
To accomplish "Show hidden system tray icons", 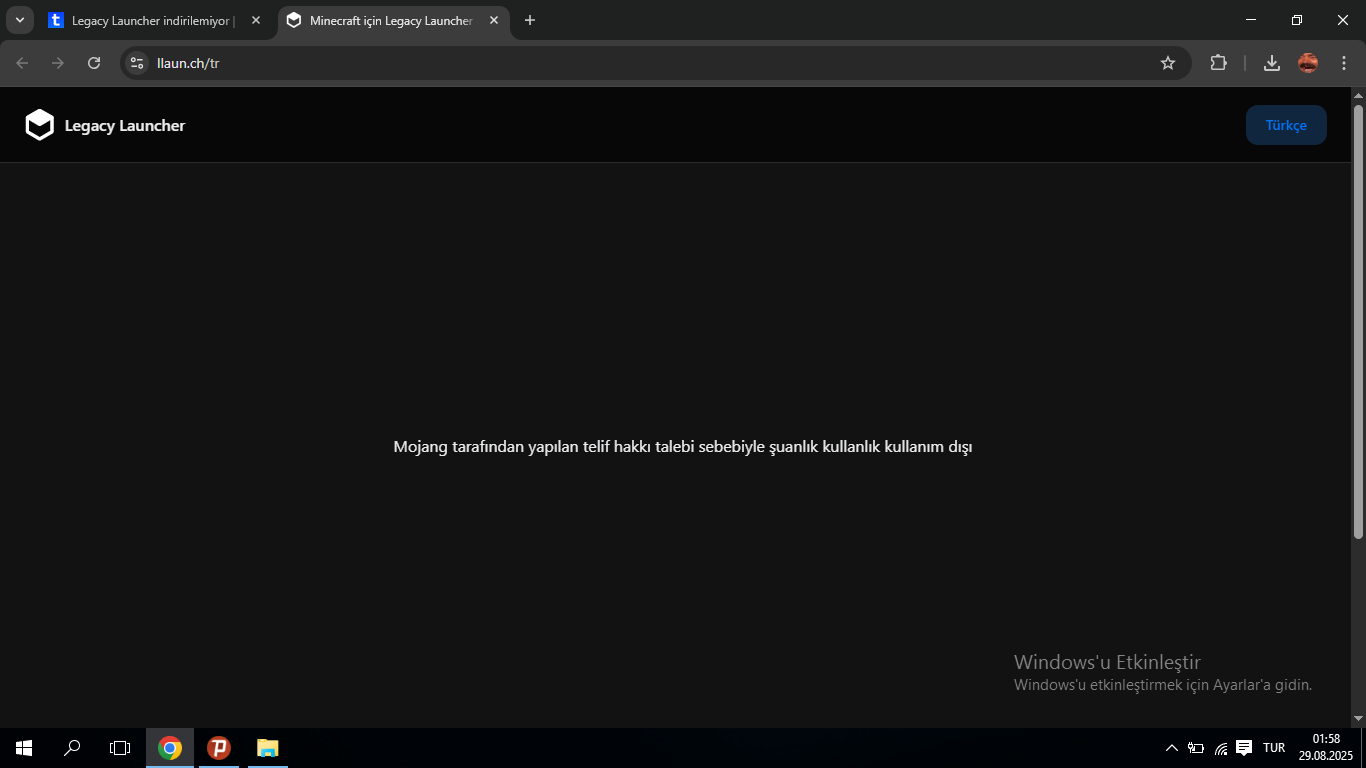I will point(1172,748).
